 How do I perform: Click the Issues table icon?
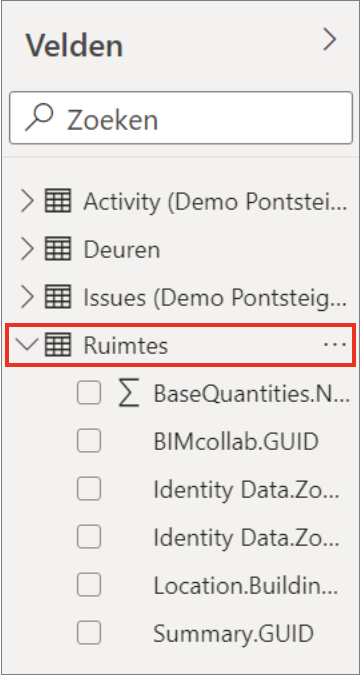tap(58, 297)
